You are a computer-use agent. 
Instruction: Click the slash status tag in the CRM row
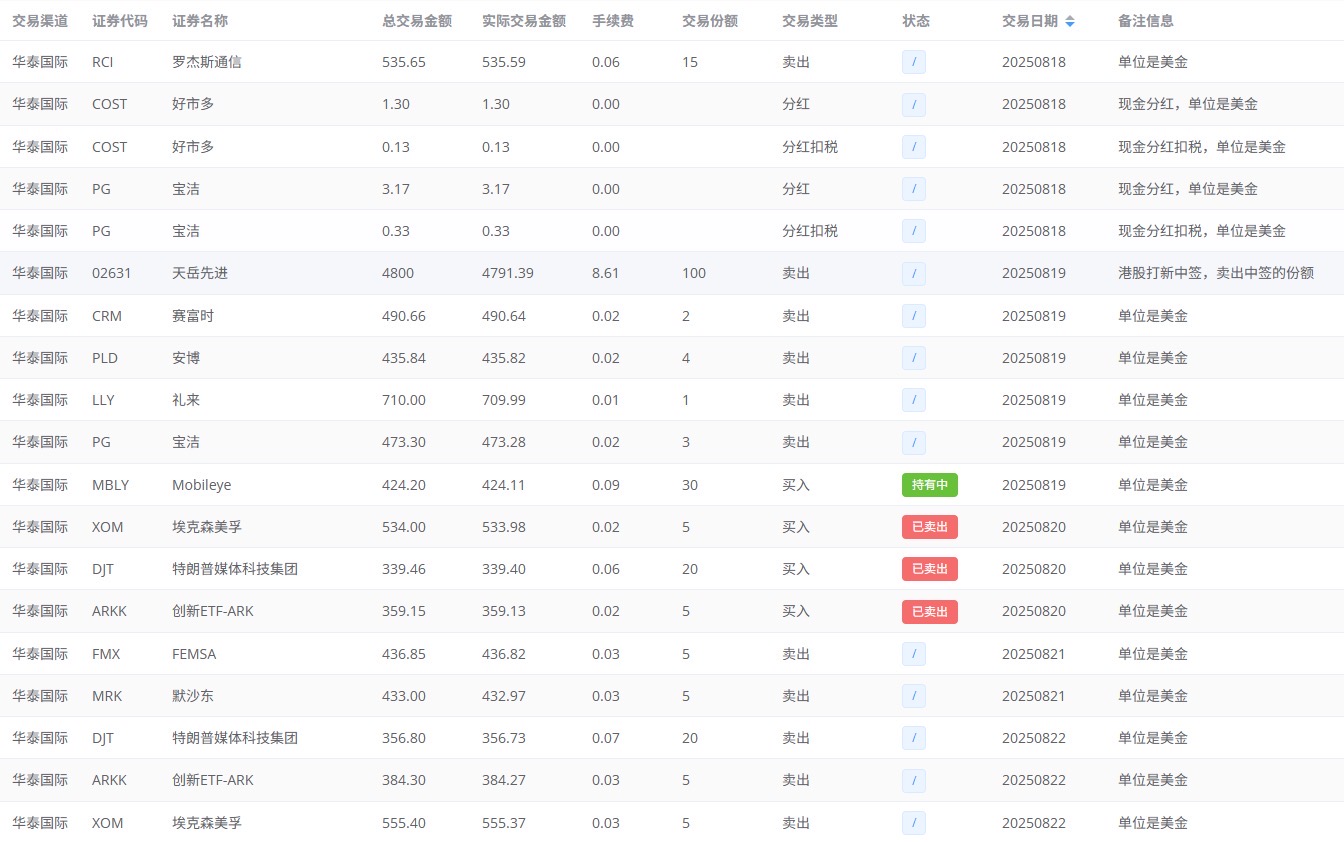pos(914,316)
